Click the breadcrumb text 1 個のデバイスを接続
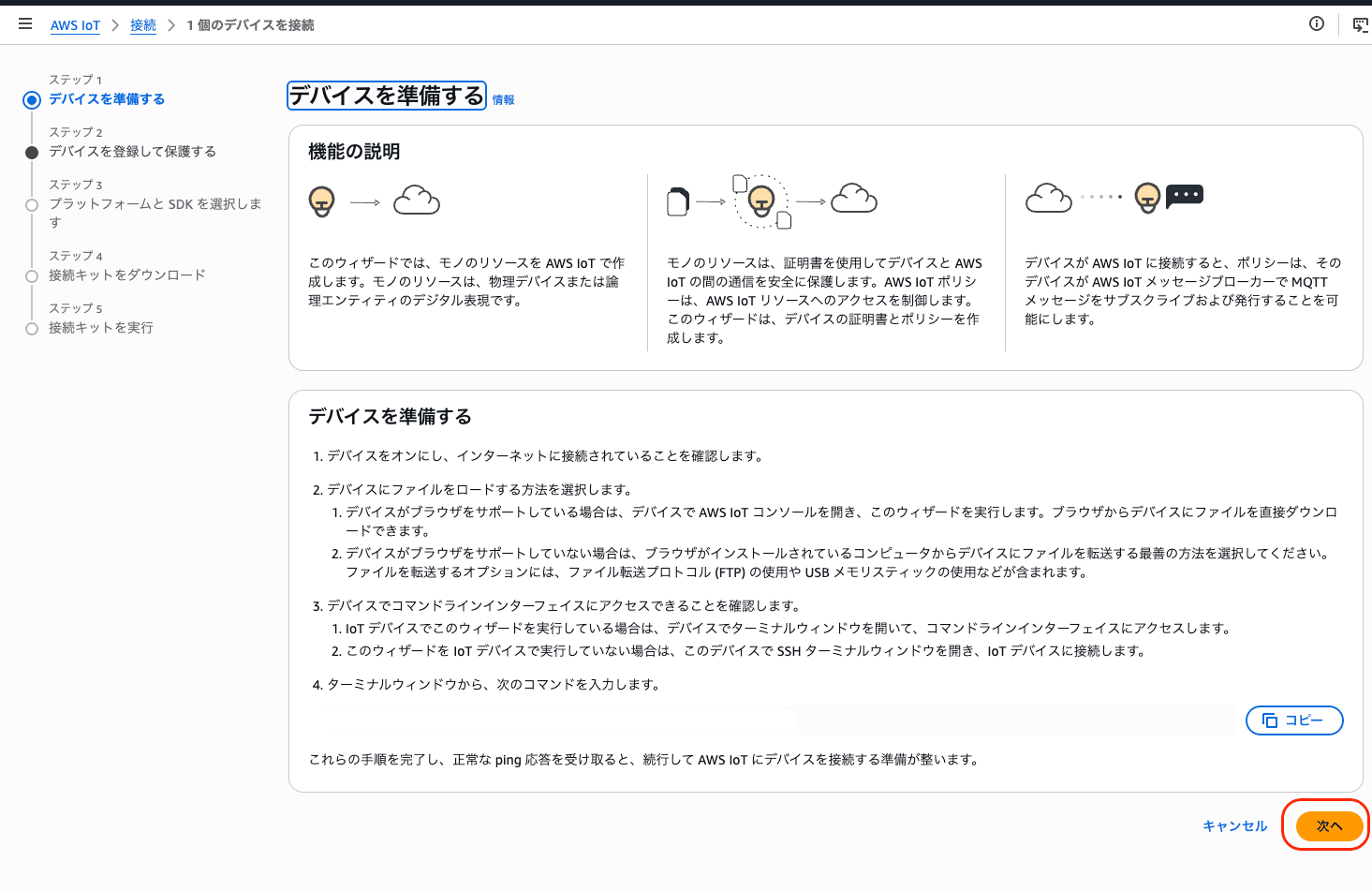Screen dimensions: 1372x891 (250, 25)
